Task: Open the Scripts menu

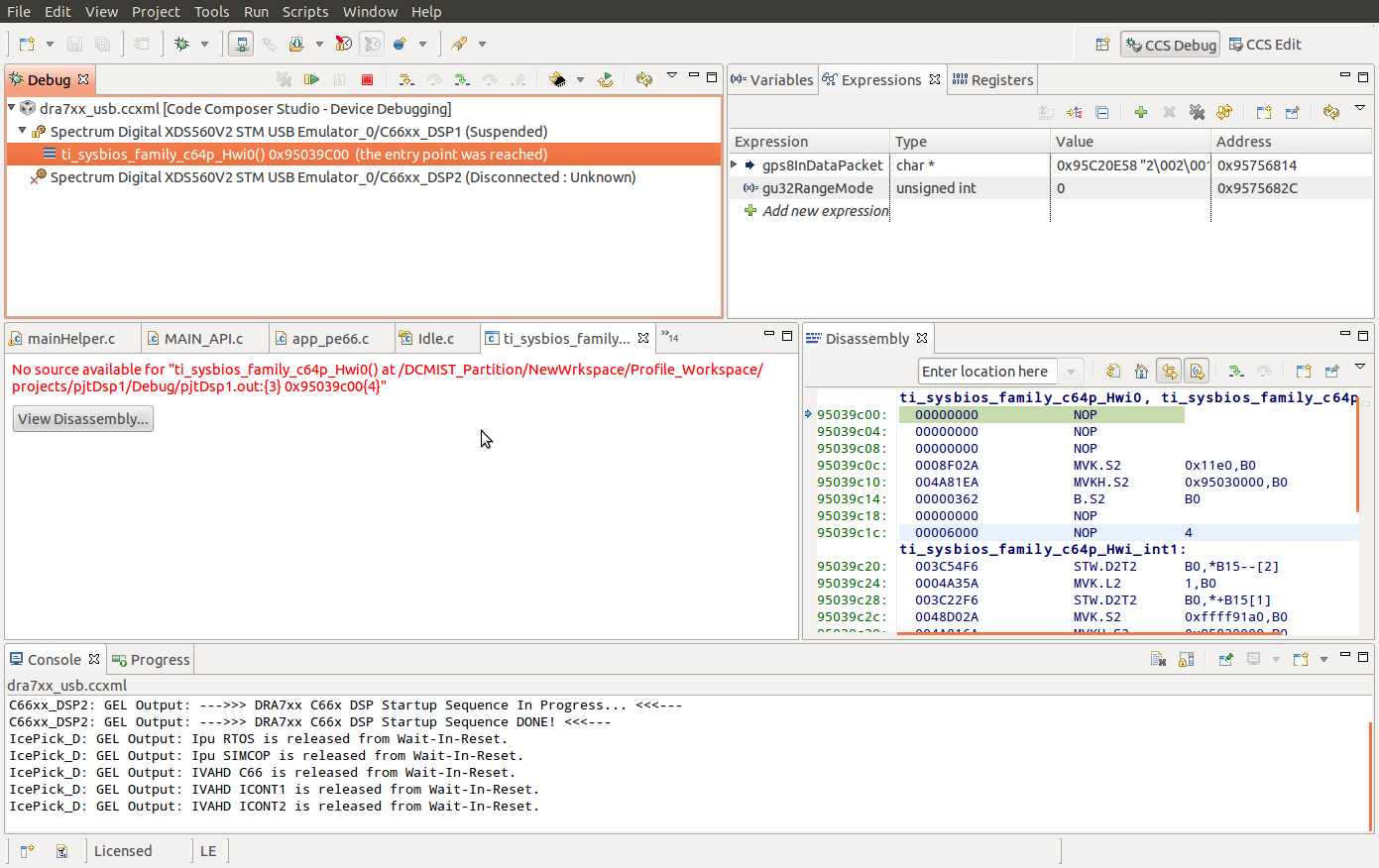Action: (305, 11)
